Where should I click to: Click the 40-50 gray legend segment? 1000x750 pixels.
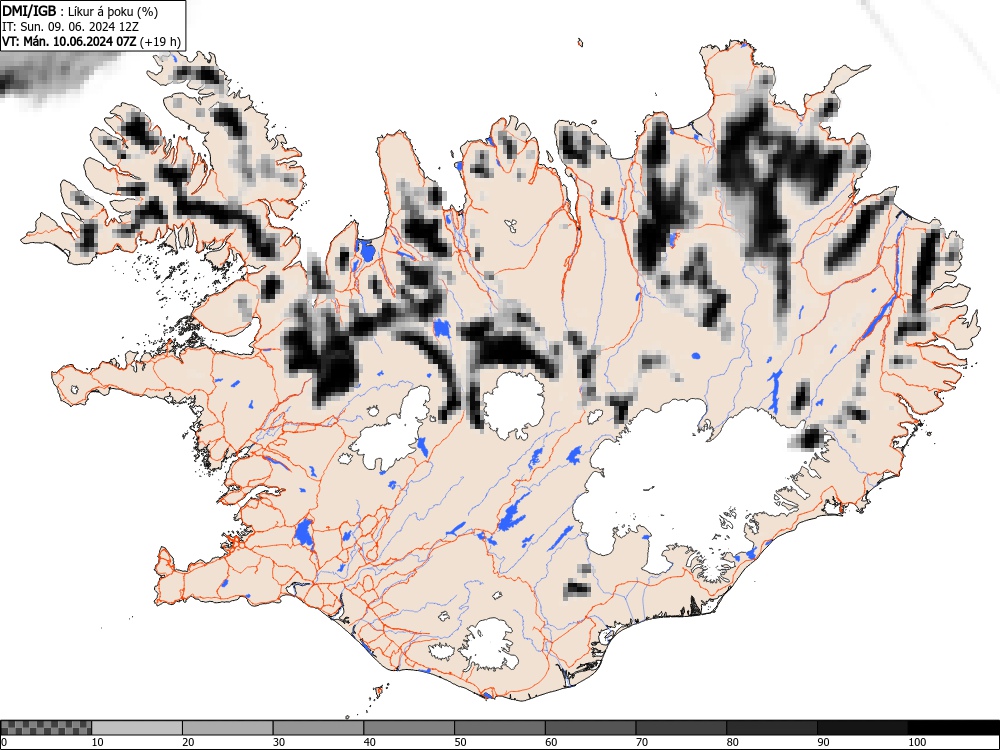(x=409, y=728)
